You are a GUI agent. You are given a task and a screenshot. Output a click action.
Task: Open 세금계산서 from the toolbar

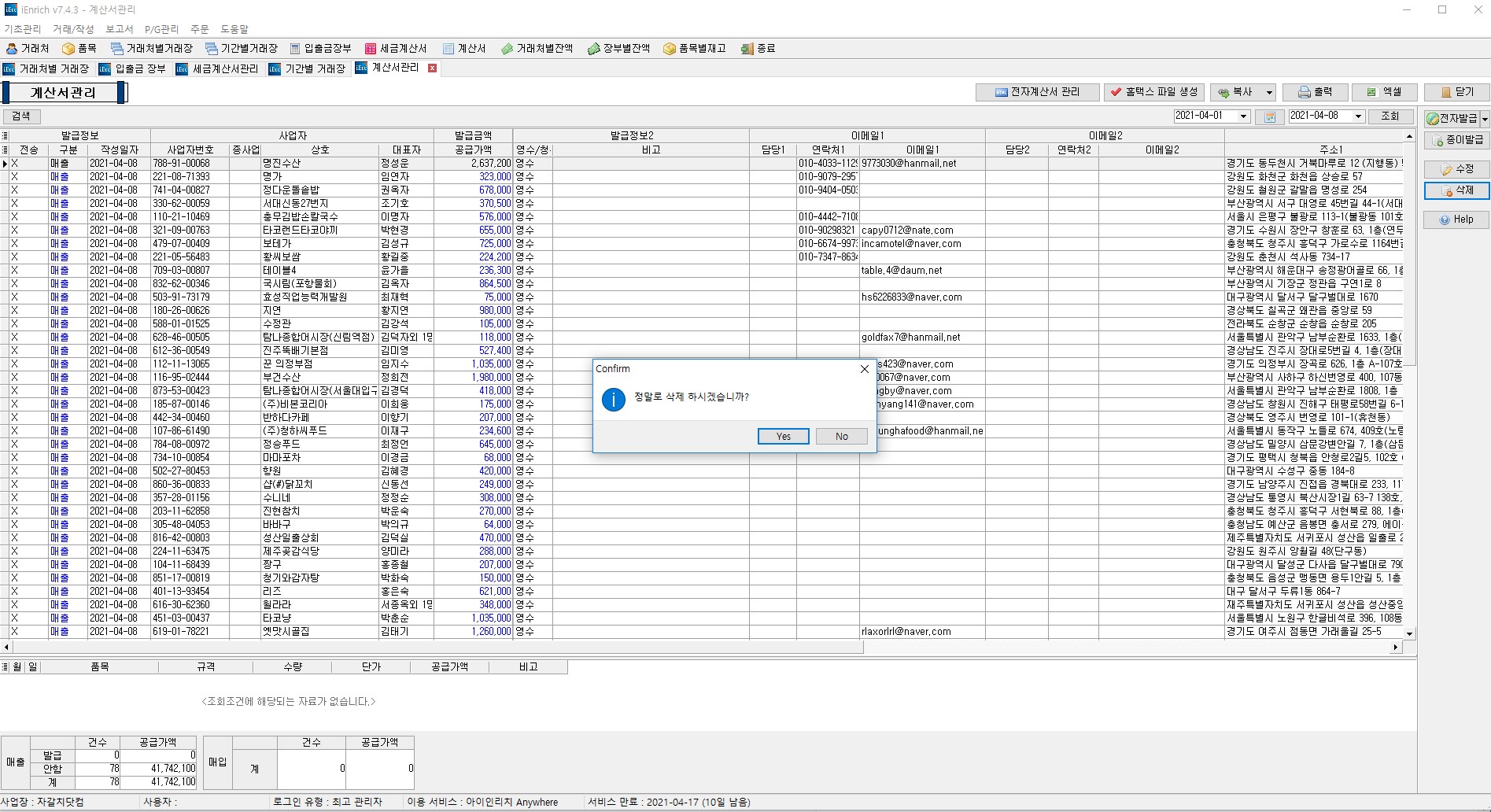[396, 49]
